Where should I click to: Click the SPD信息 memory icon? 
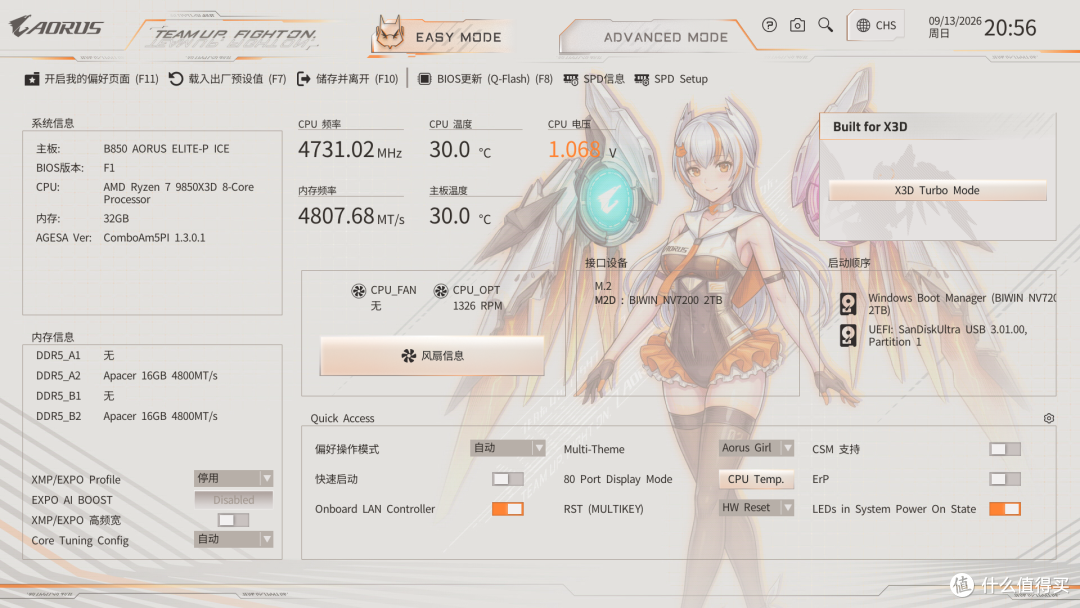(571, 80)
